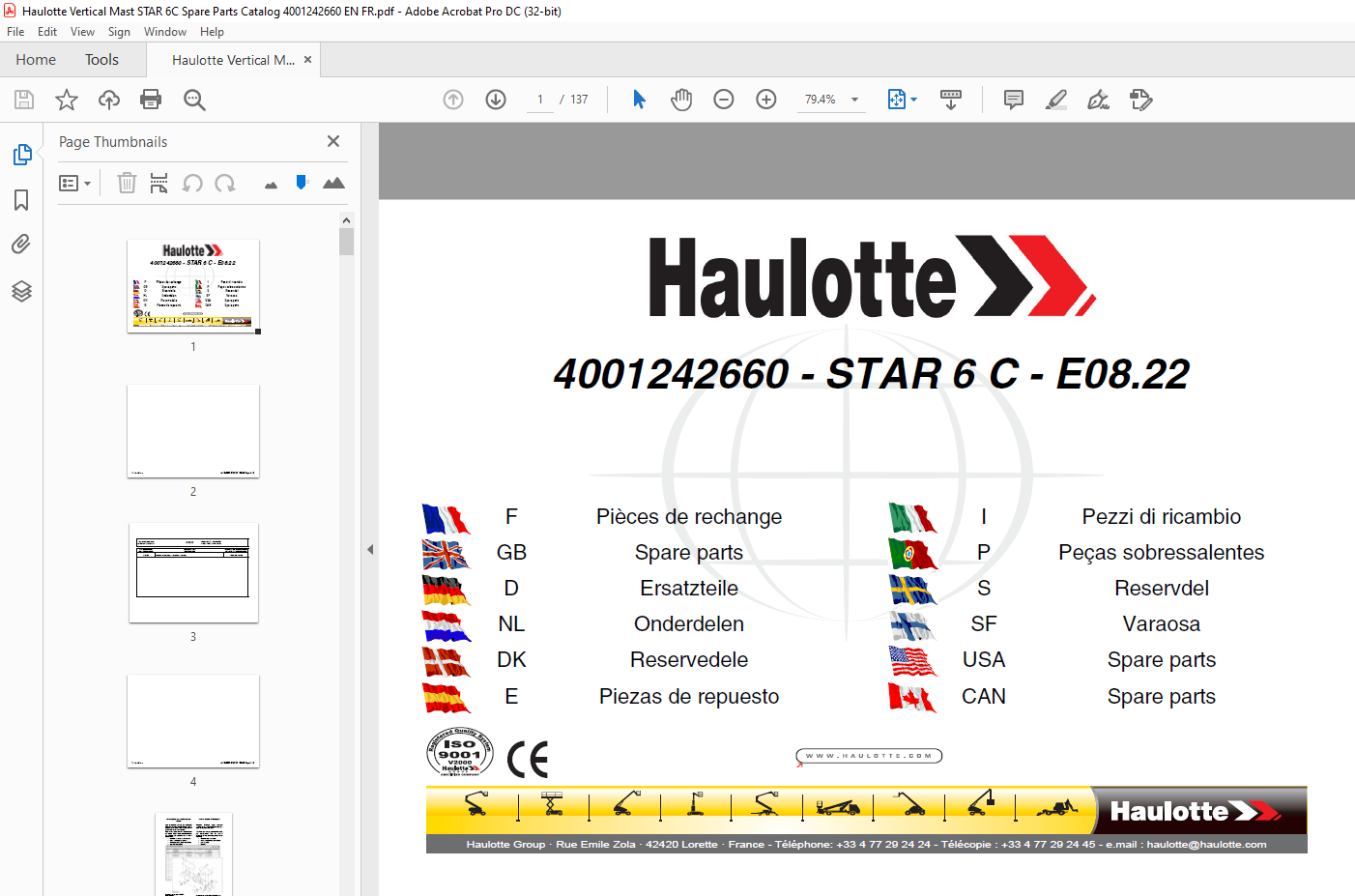Open the Bookmarks sidebar panel
The width and height of the screenshot is (1355, 896).
pos(21,200)
